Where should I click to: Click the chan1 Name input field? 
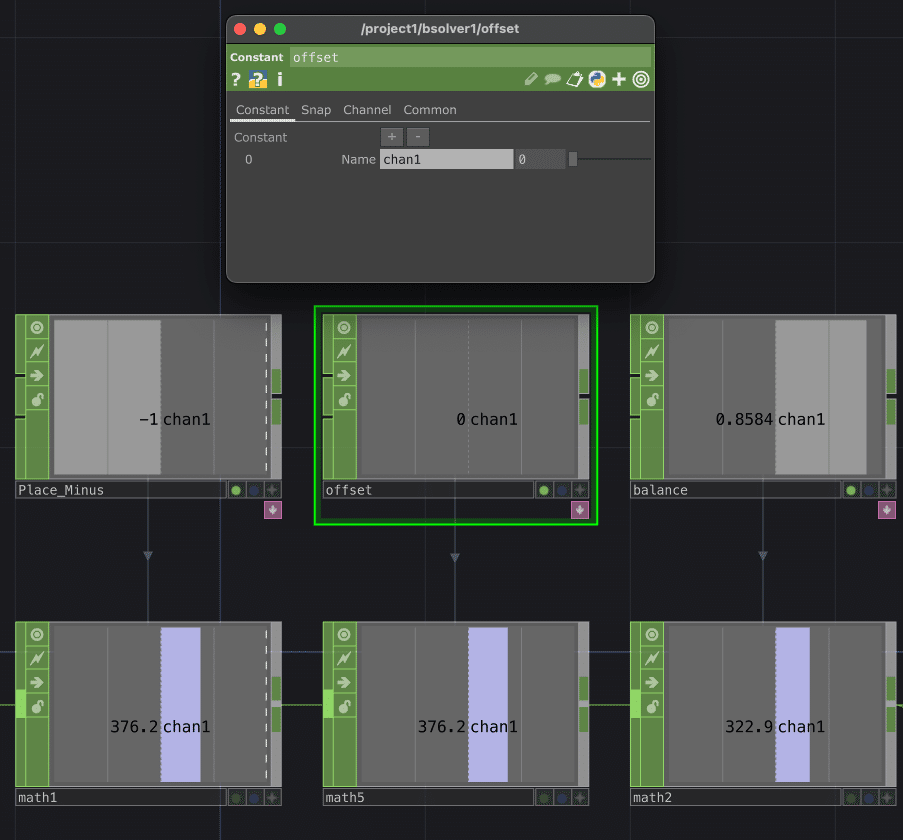(x=446, y=159)
